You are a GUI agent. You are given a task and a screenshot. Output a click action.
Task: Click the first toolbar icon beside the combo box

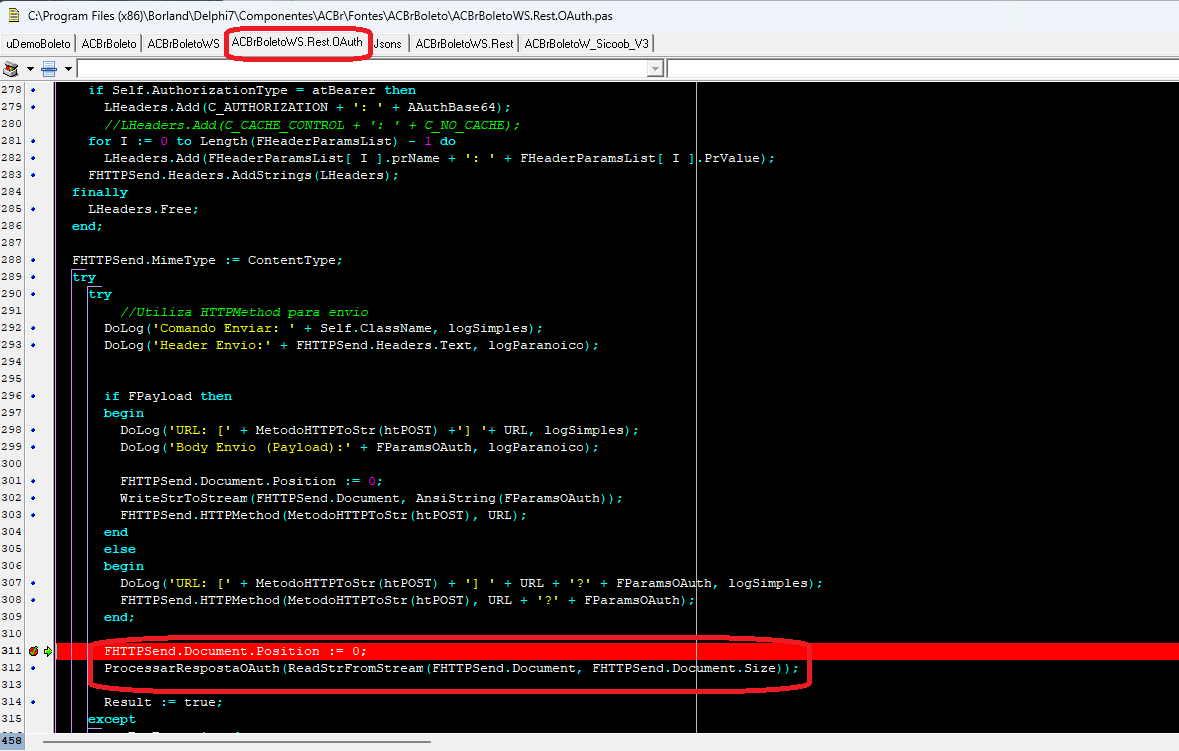pyautogui.click(x=11, y=69)
